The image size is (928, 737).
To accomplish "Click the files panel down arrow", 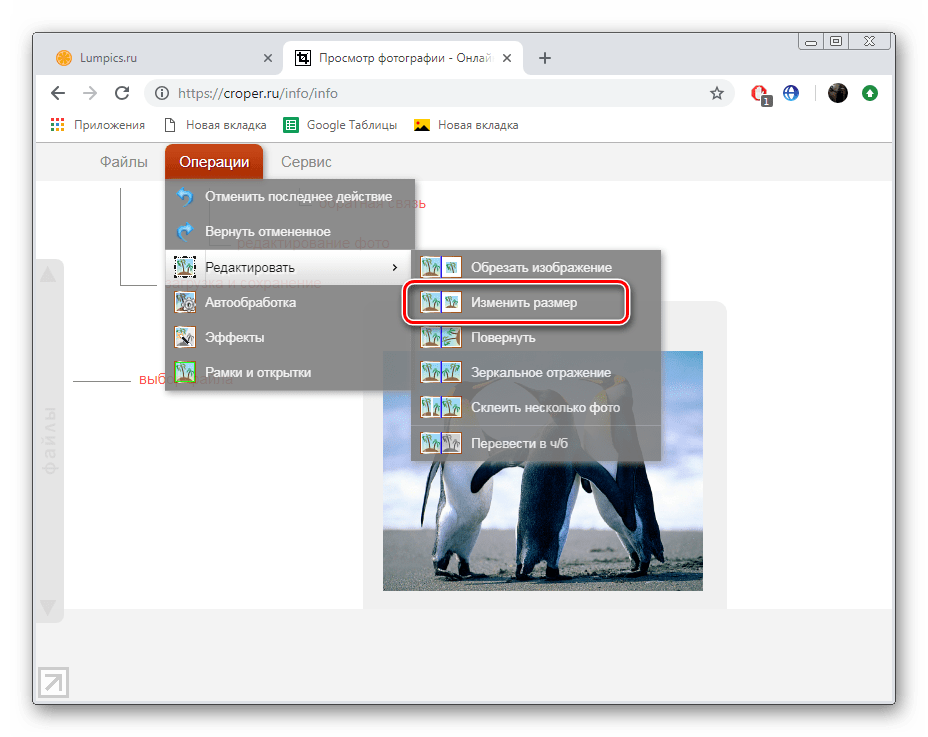I will [x=48, y=607].
